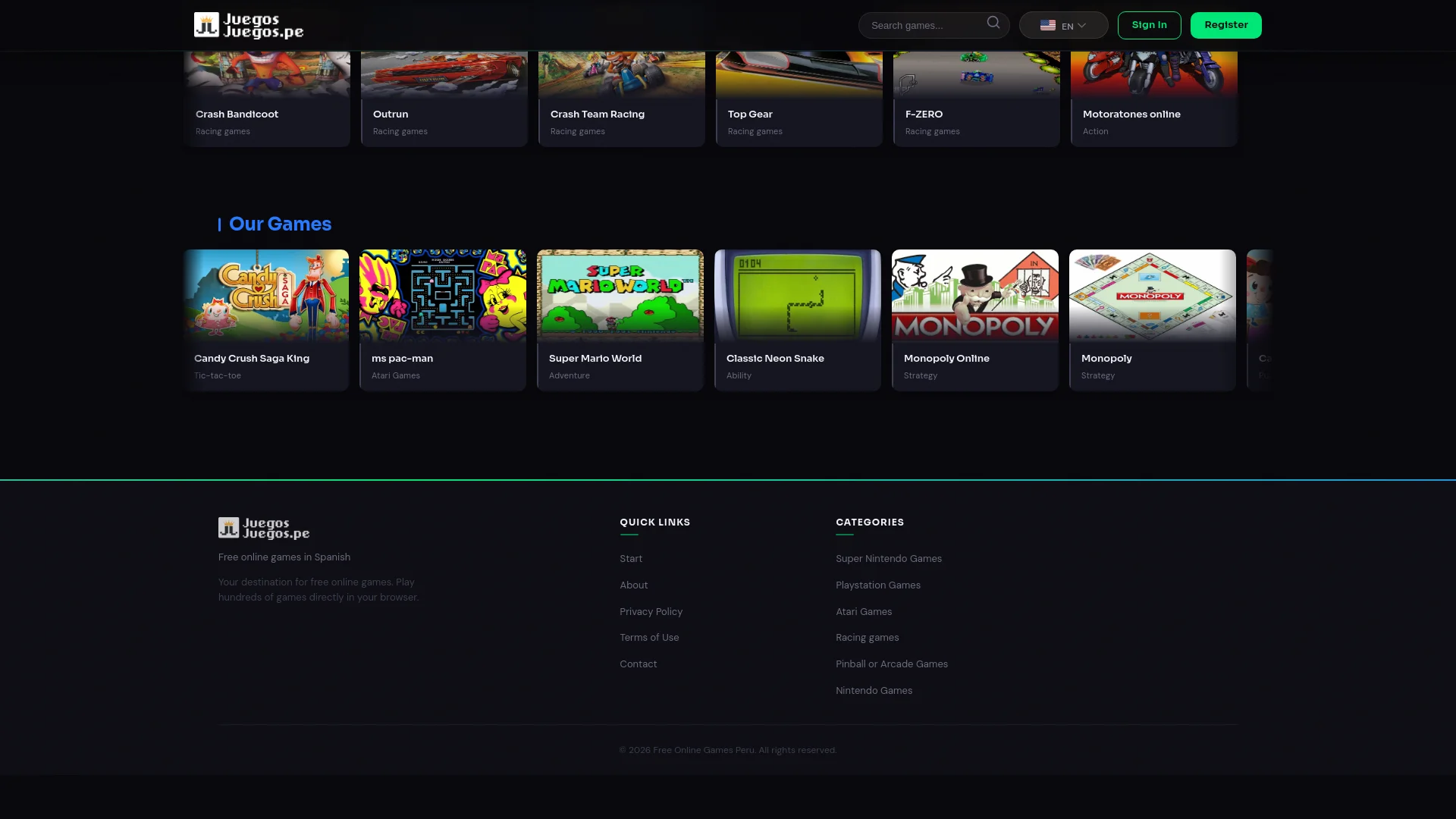
Task: Click the US flag icon in language selector
Action: tap(1047, 25)
